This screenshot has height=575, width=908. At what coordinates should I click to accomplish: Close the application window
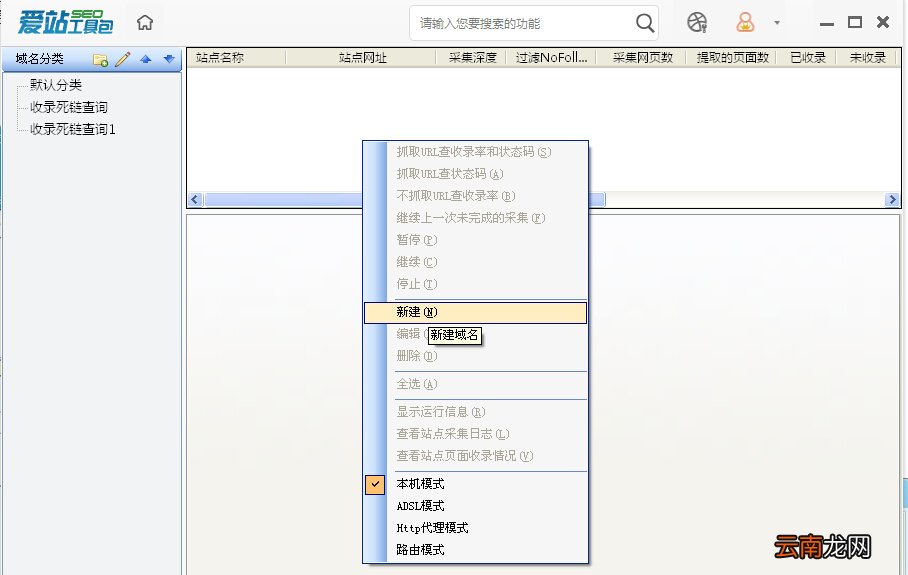[883, 22]
